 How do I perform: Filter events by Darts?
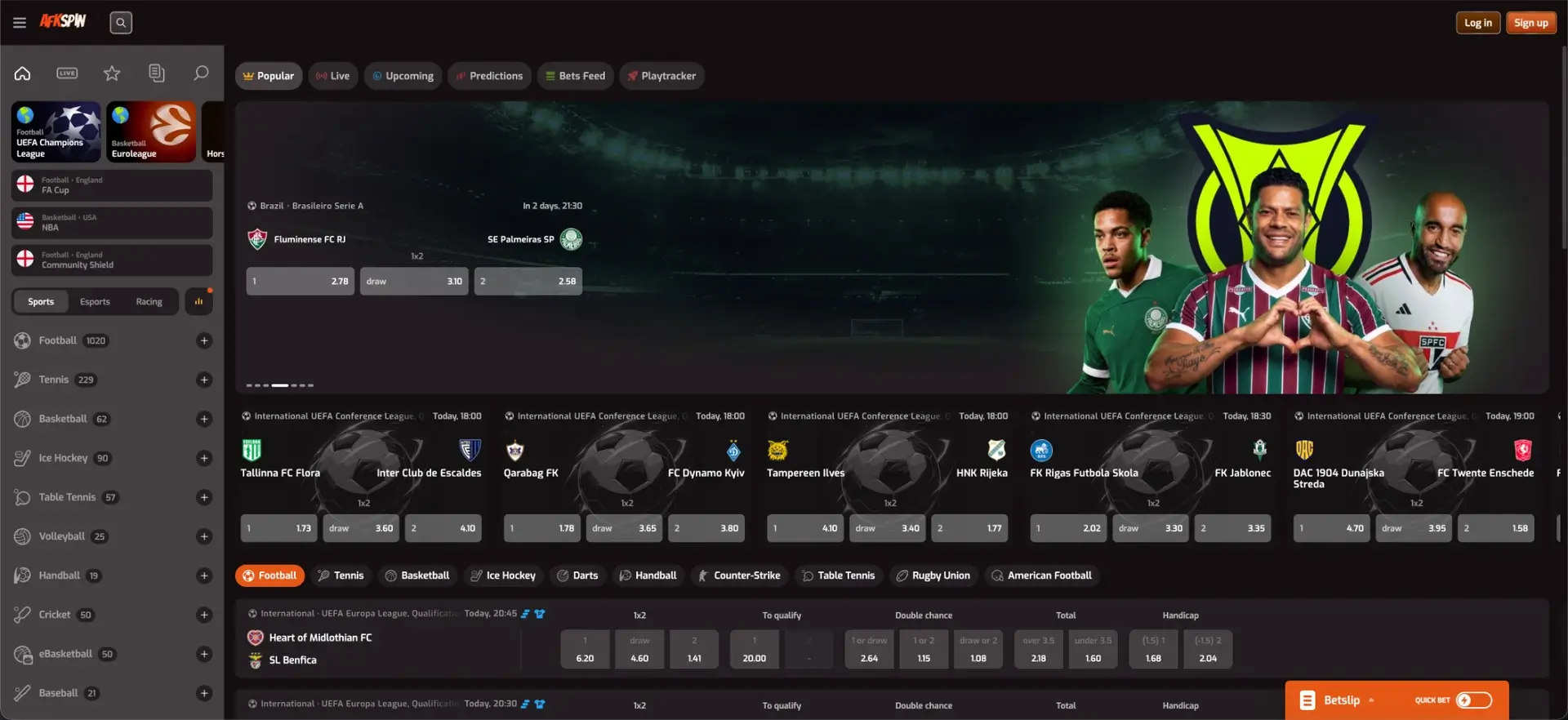point(577,576)
